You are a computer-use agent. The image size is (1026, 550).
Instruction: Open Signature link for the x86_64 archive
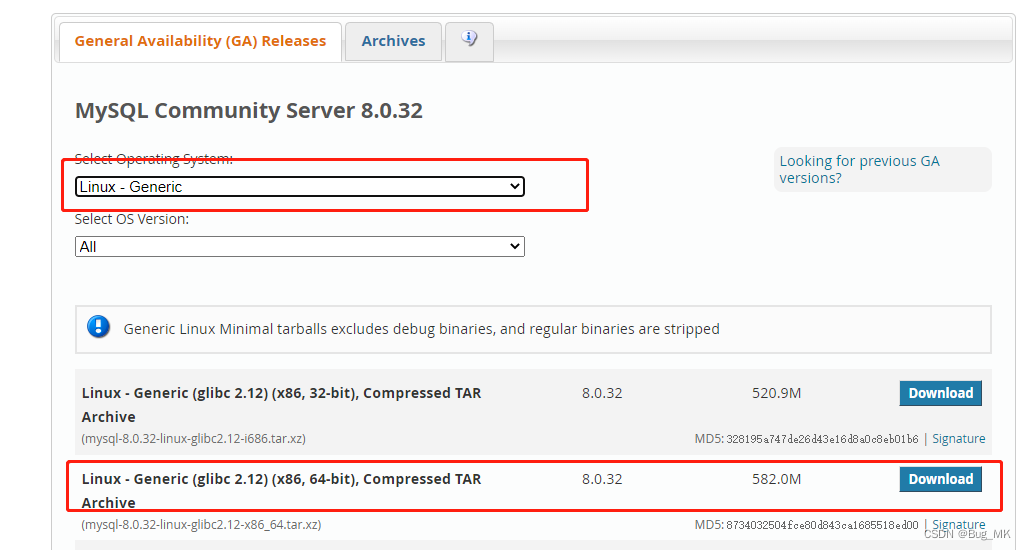click(959, 524)
